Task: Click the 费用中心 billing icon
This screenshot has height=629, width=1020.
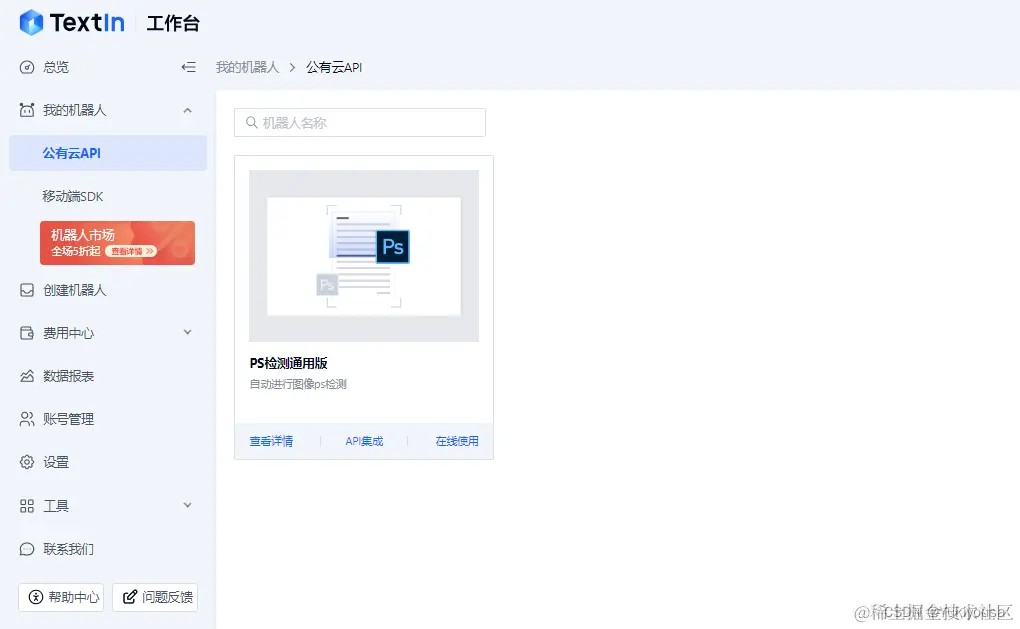Action: (x=25, y=333)
